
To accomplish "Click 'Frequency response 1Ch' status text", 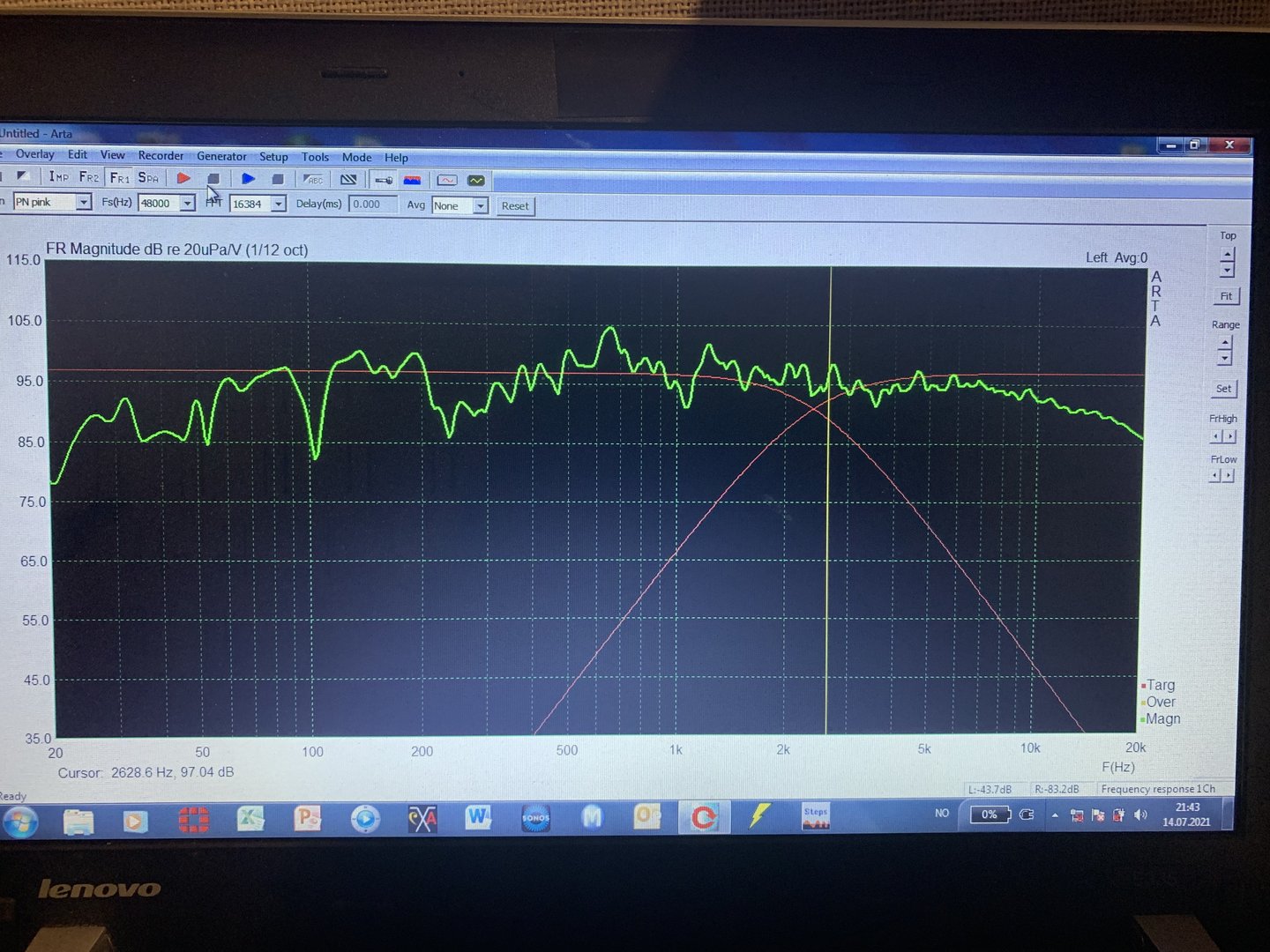I will 1158,789.
